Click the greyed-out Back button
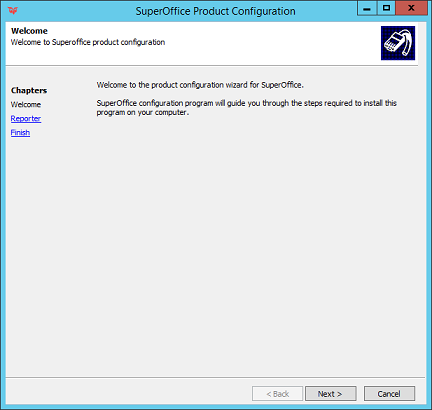 pos(278,394)
